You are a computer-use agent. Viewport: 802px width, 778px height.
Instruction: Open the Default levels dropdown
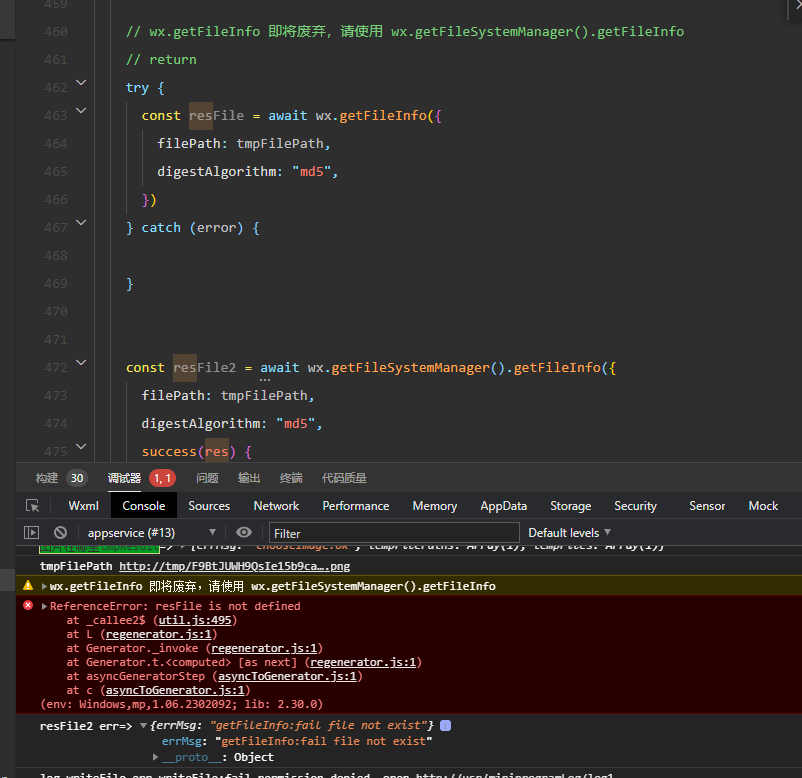(569, 532)
